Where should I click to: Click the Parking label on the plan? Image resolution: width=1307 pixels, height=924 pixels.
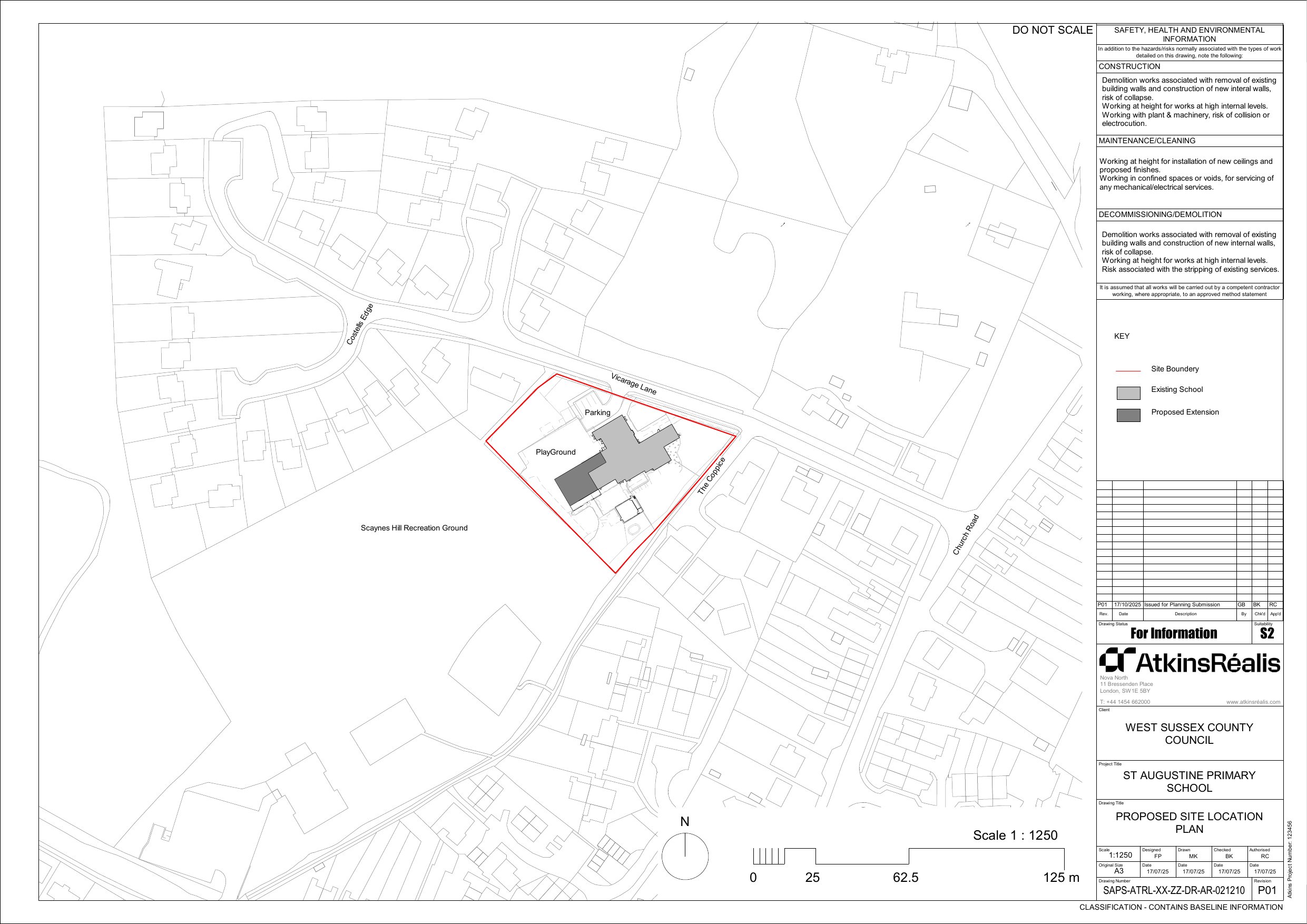click(597, 413)
